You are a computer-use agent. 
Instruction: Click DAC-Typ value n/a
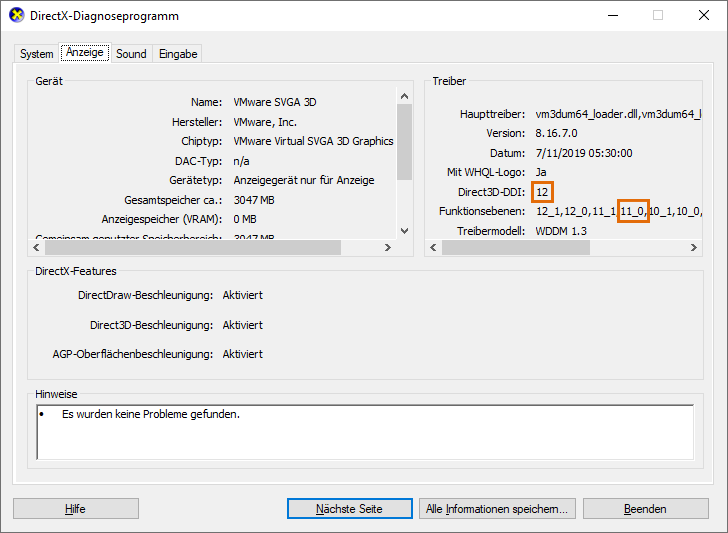tap(241, 161)
